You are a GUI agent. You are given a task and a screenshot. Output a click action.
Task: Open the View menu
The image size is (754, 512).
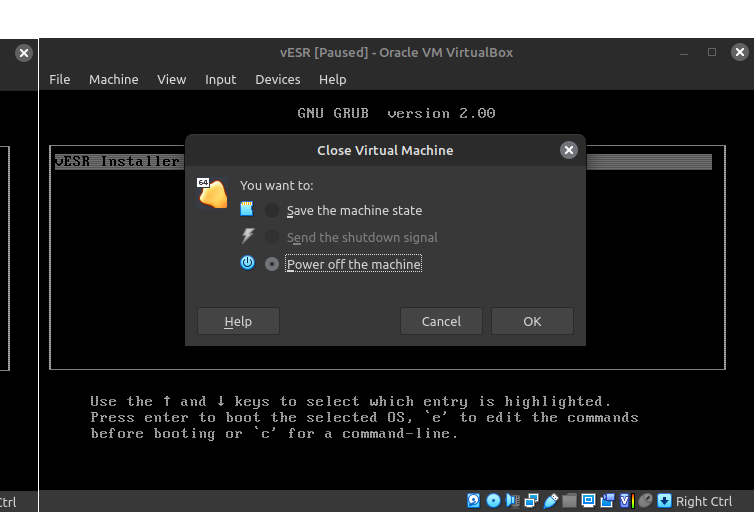pos(172,79)
